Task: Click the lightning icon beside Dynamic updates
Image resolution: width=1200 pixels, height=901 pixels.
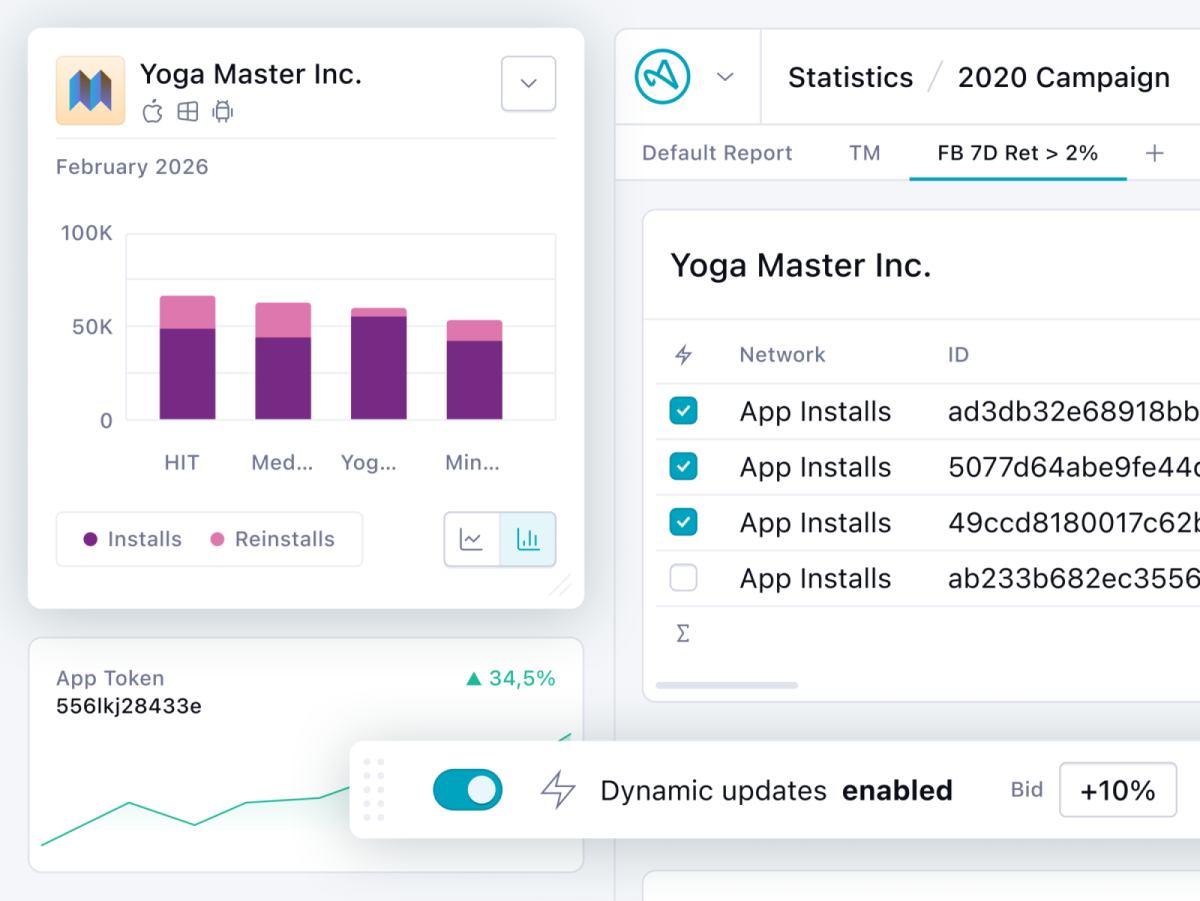Action: pos(558,790)
